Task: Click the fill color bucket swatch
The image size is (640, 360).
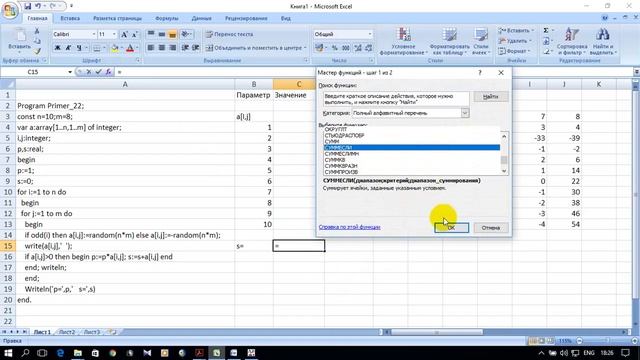Action: click(x=115, y=48)
